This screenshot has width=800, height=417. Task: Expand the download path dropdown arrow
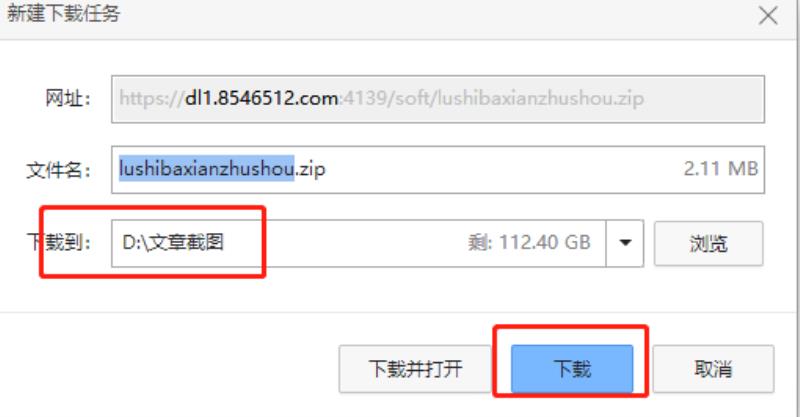(x=625, y=243)
